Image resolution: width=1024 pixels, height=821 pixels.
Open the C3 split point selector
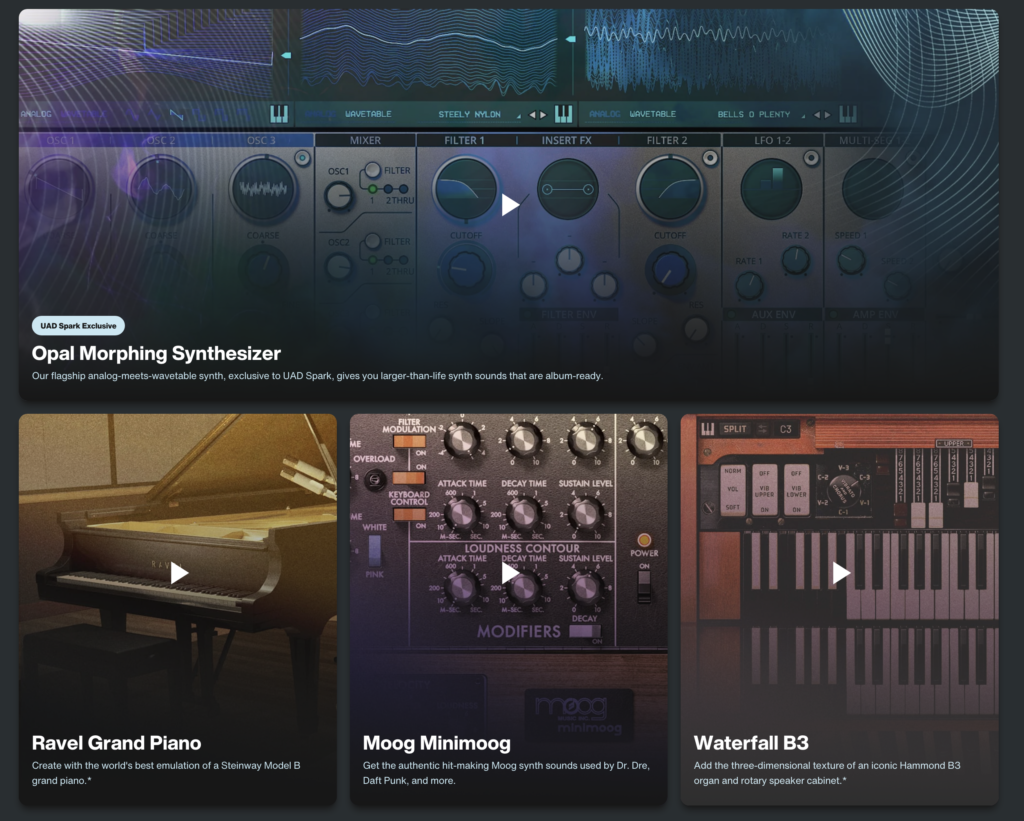786,429
